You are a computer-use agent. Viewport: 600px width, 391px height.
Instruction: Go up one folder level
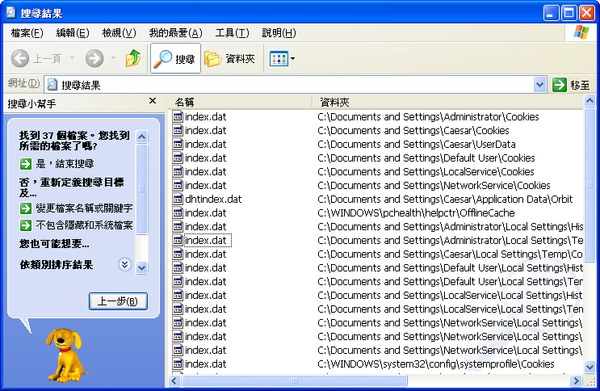click(133, 58)
